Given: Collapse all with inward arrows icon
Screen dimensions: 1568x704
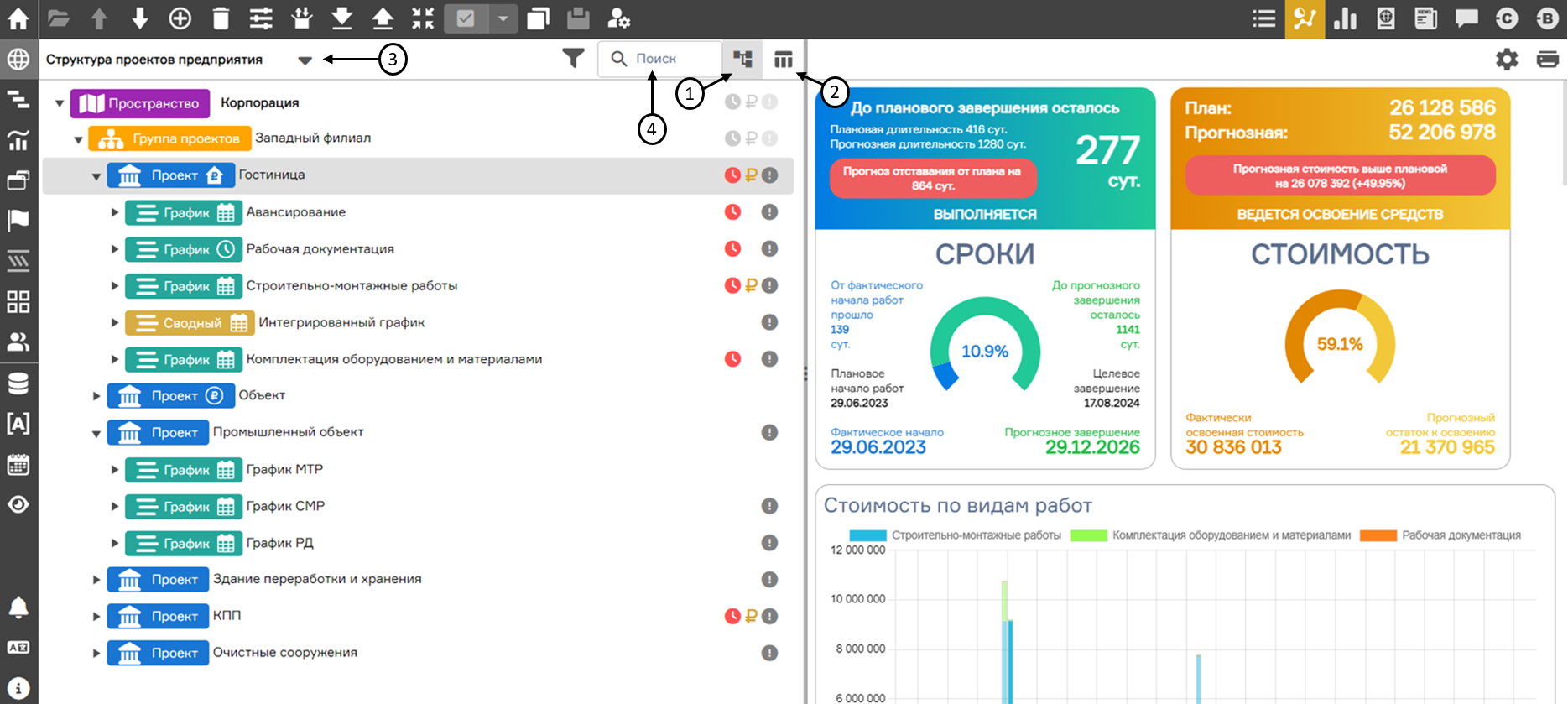Looking at the screenshot, I should coord(423,18).
